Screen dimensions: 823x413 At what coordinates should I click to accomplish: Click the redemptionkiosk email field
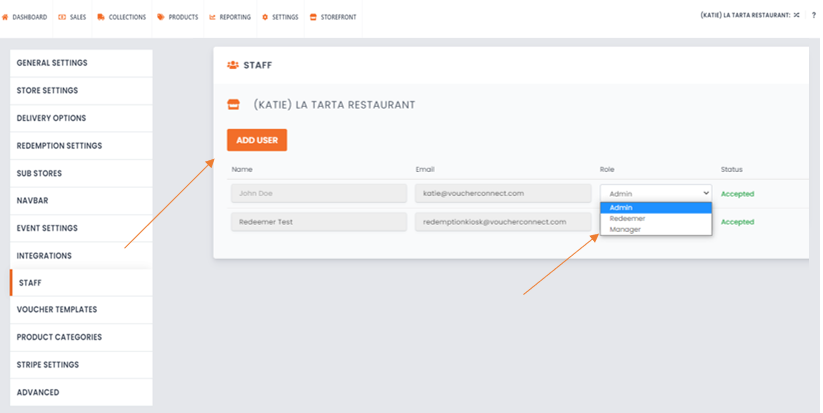[502, 221]
